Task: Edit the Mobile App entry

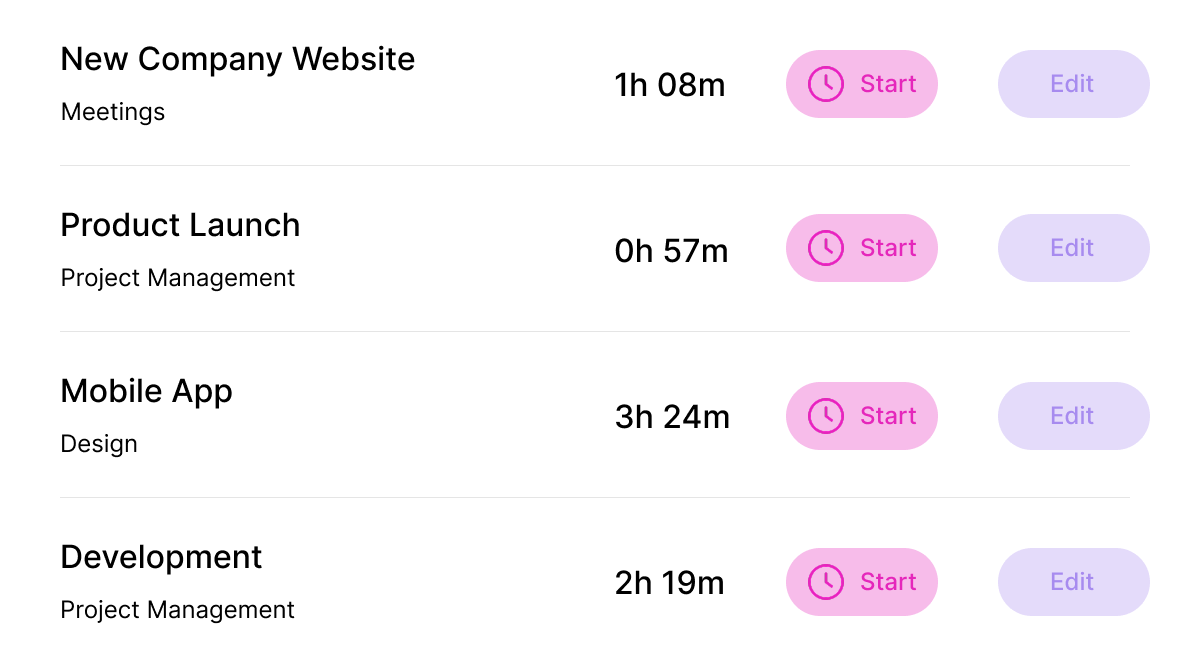Action: [1073, 416]
